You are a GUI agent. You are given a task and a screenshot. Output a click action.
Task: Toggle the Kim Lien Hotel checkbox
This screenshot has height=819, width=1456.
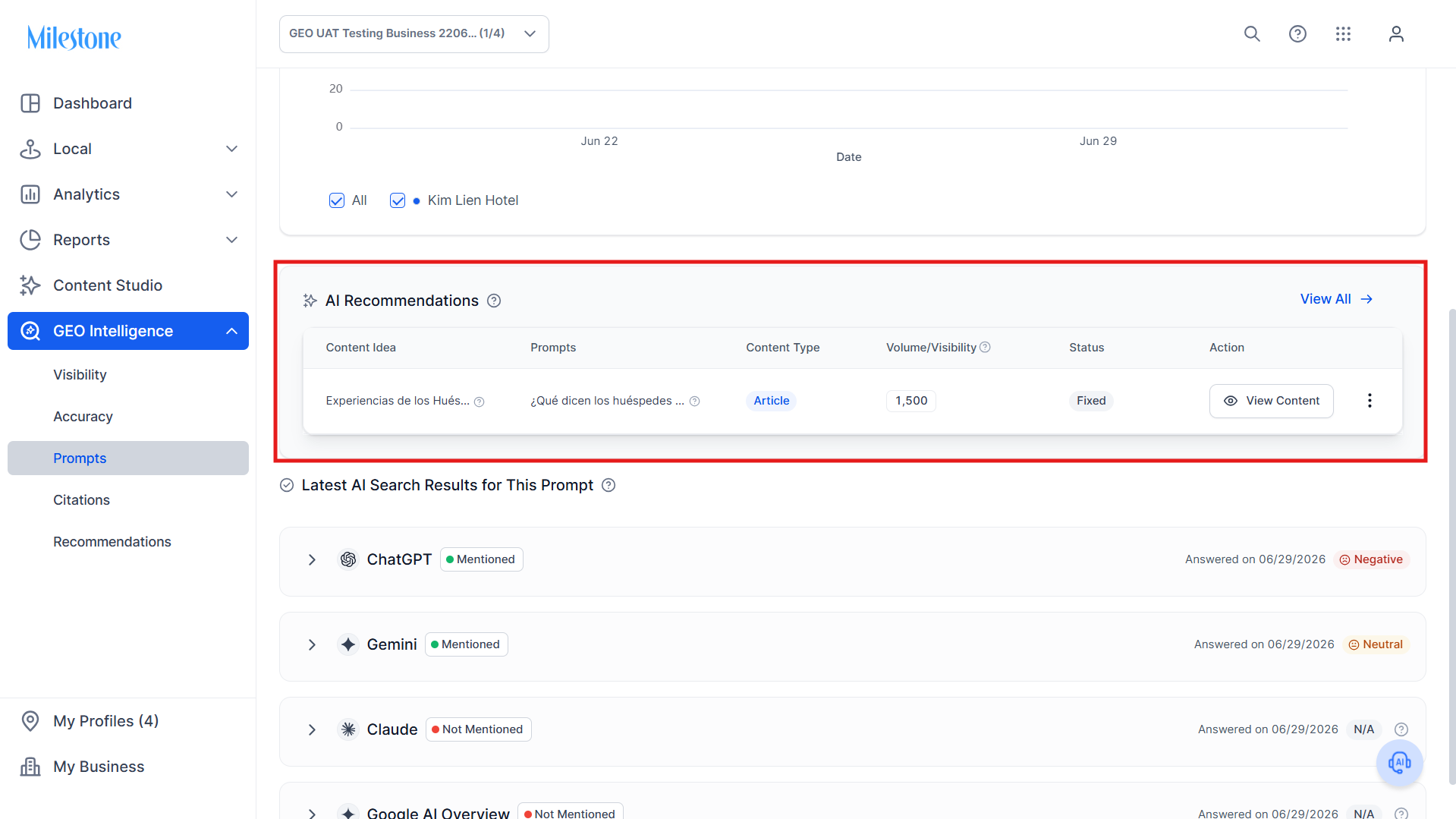click(398, 200)
